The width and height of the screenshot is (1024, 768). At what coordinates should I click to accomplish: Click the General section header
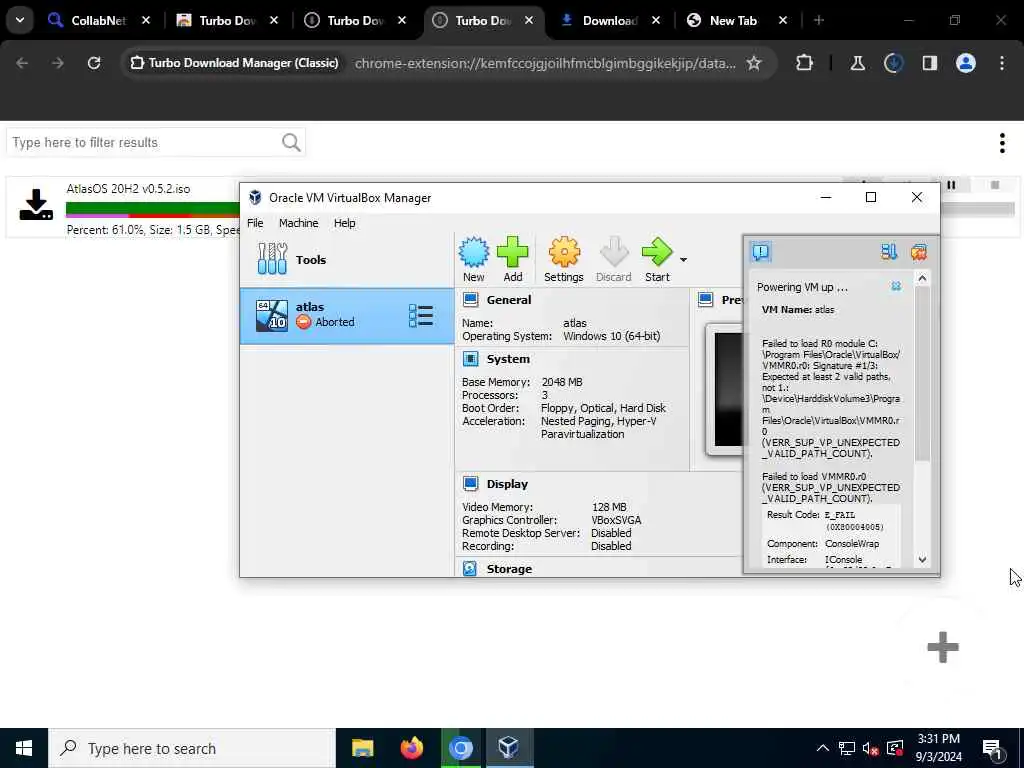point(508,300)
